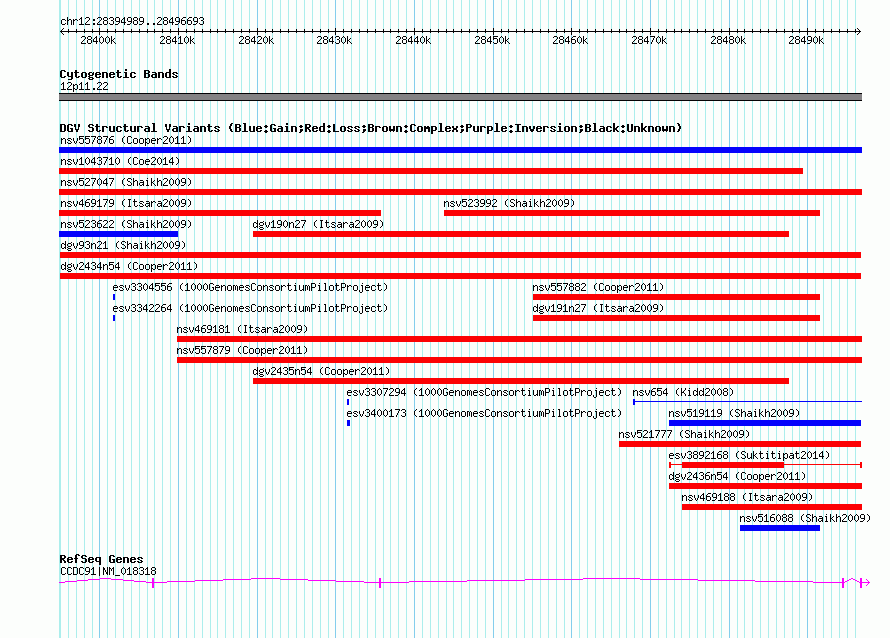Viewport: 890px width, 638px height.
Task: Open esv3307294 1000Genomes variant label
Action: (x=484, y=392)
